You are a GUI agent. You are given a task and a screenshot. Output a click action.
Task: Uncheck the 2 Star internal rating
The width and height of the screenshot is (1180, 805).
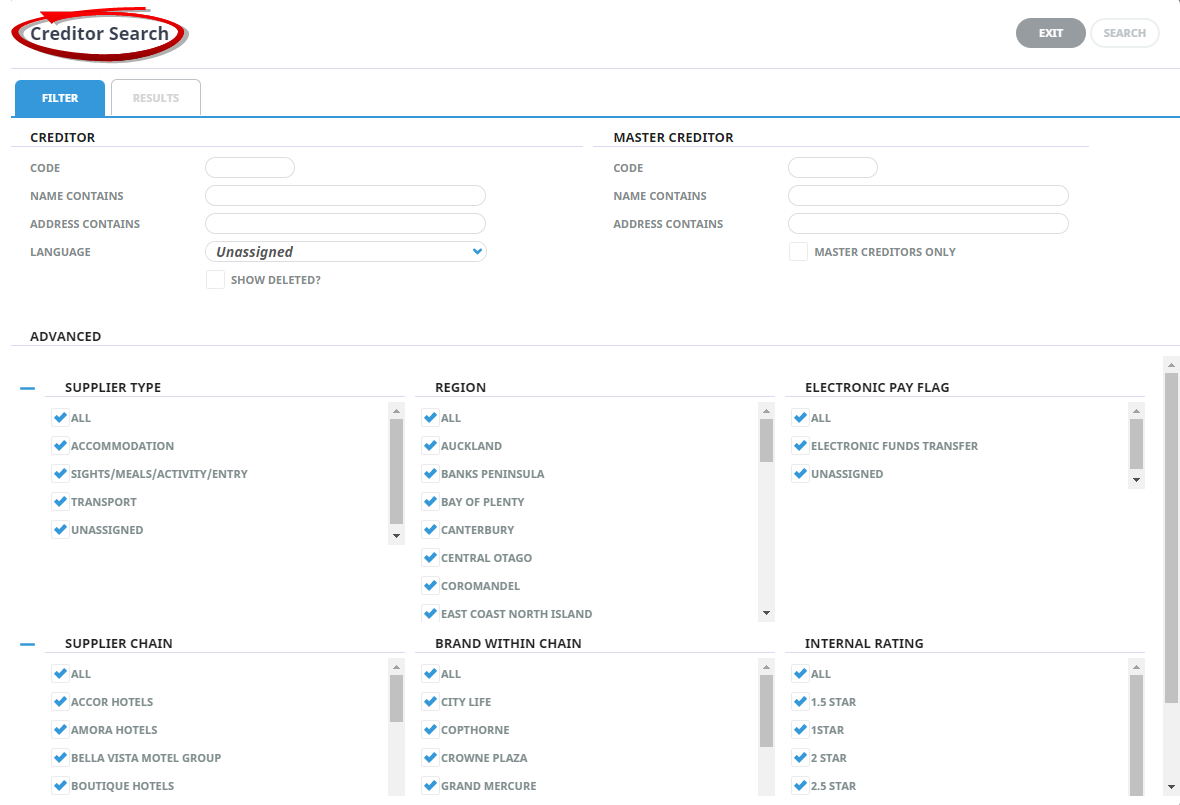(x=800, y=758)
